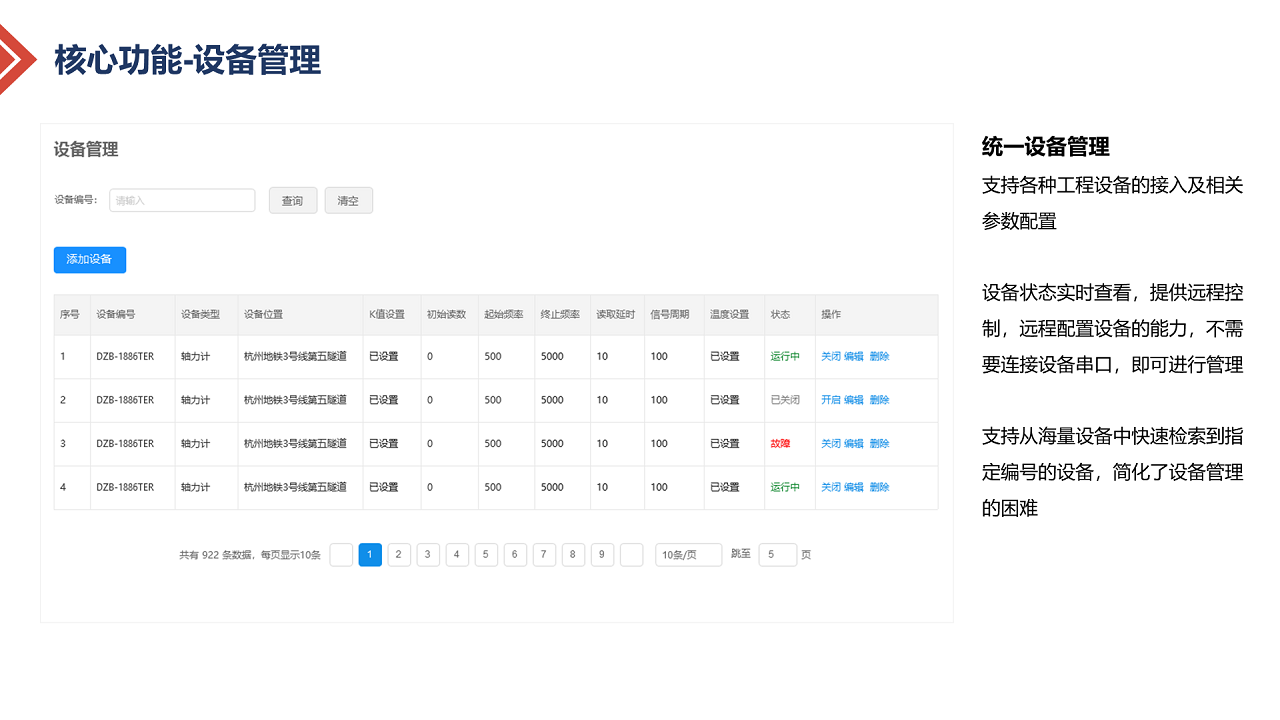This screenshot has width=1280, height=720.
Task: Click the 运行中 status in row 4
Action: pyautogui.click(x=785, y=488)
